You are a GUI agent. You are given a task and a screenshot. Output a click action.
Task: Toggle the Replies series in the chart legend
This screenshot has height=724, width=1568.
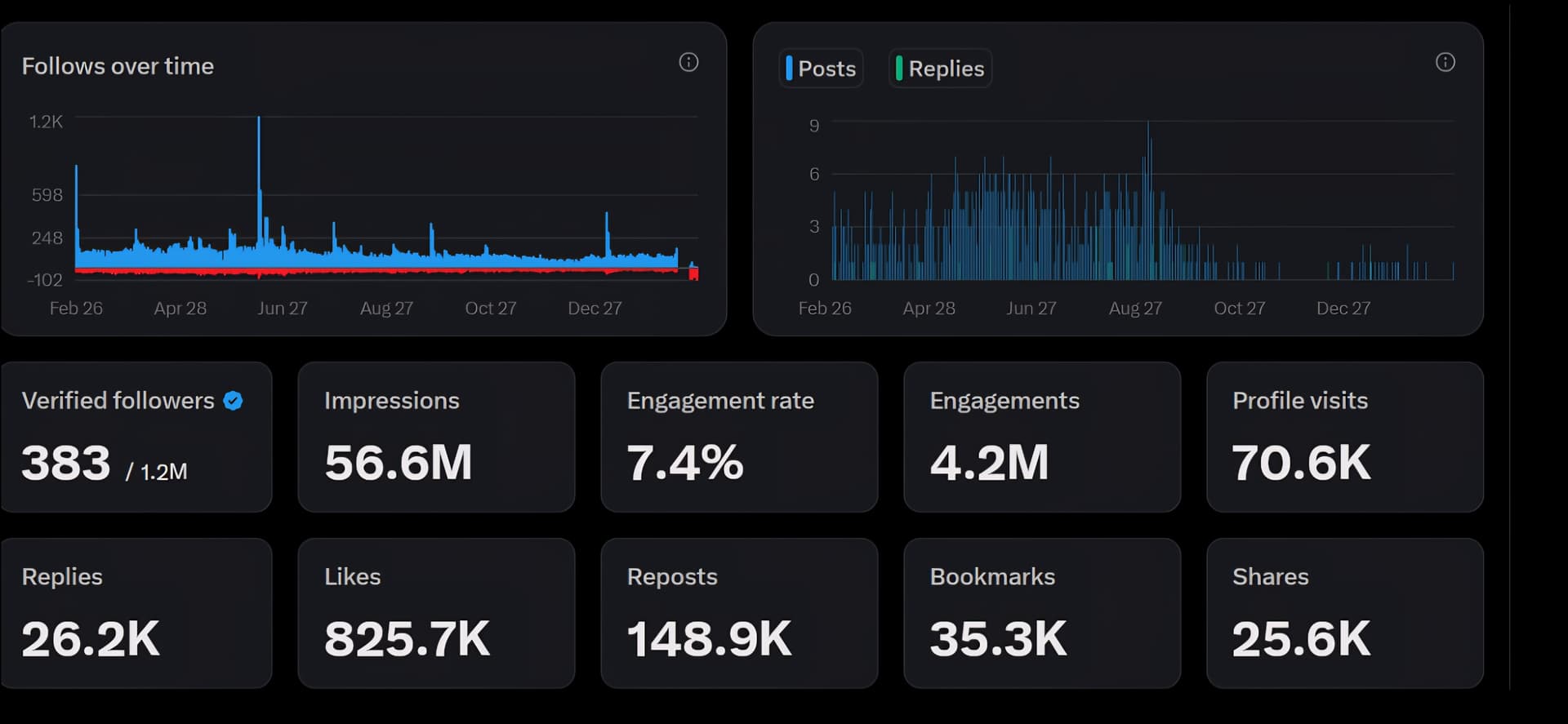940,69
